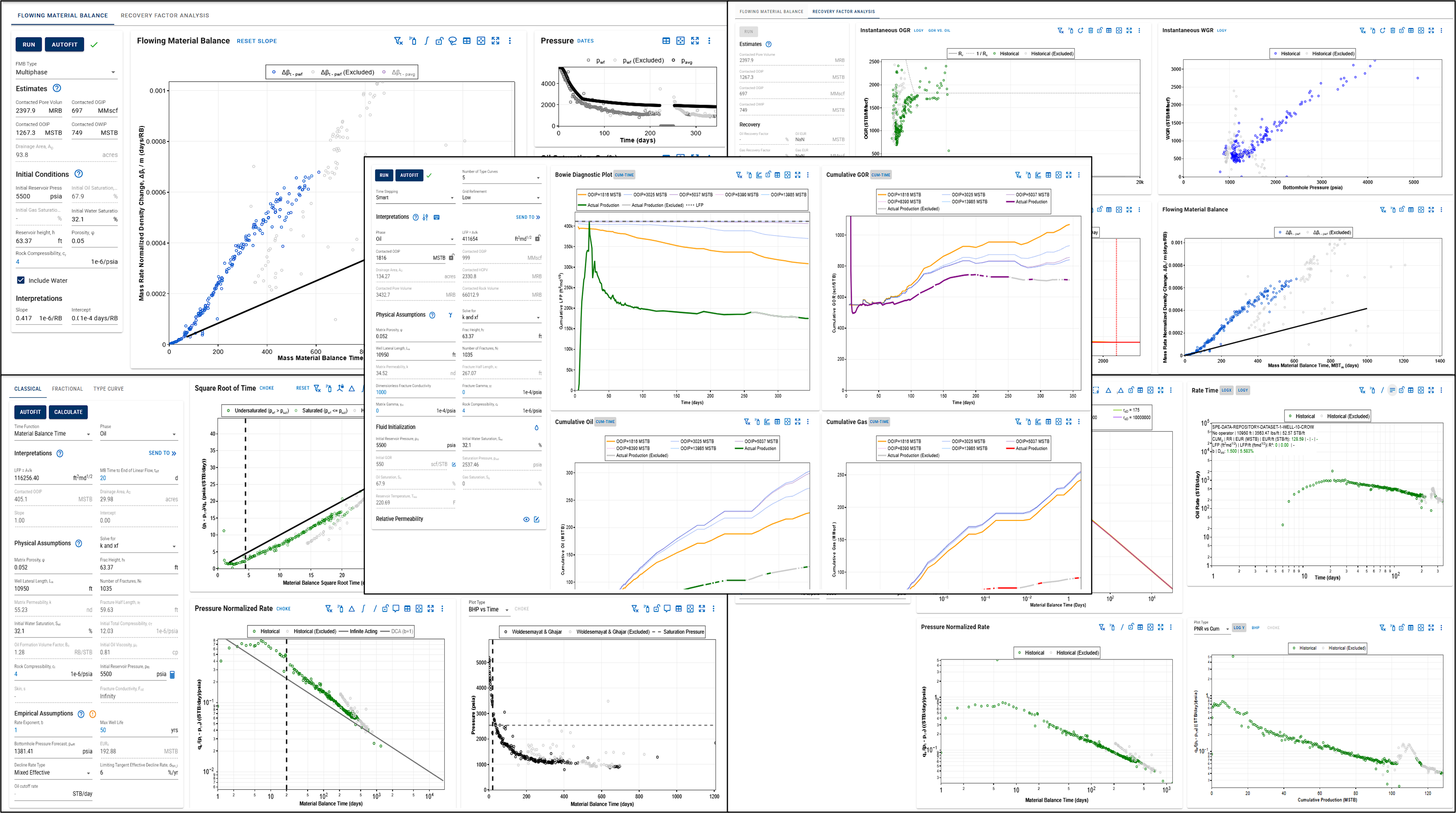Click AUTOFIT button above FMB Type
1456x813 pixels.
coord(64,45)
